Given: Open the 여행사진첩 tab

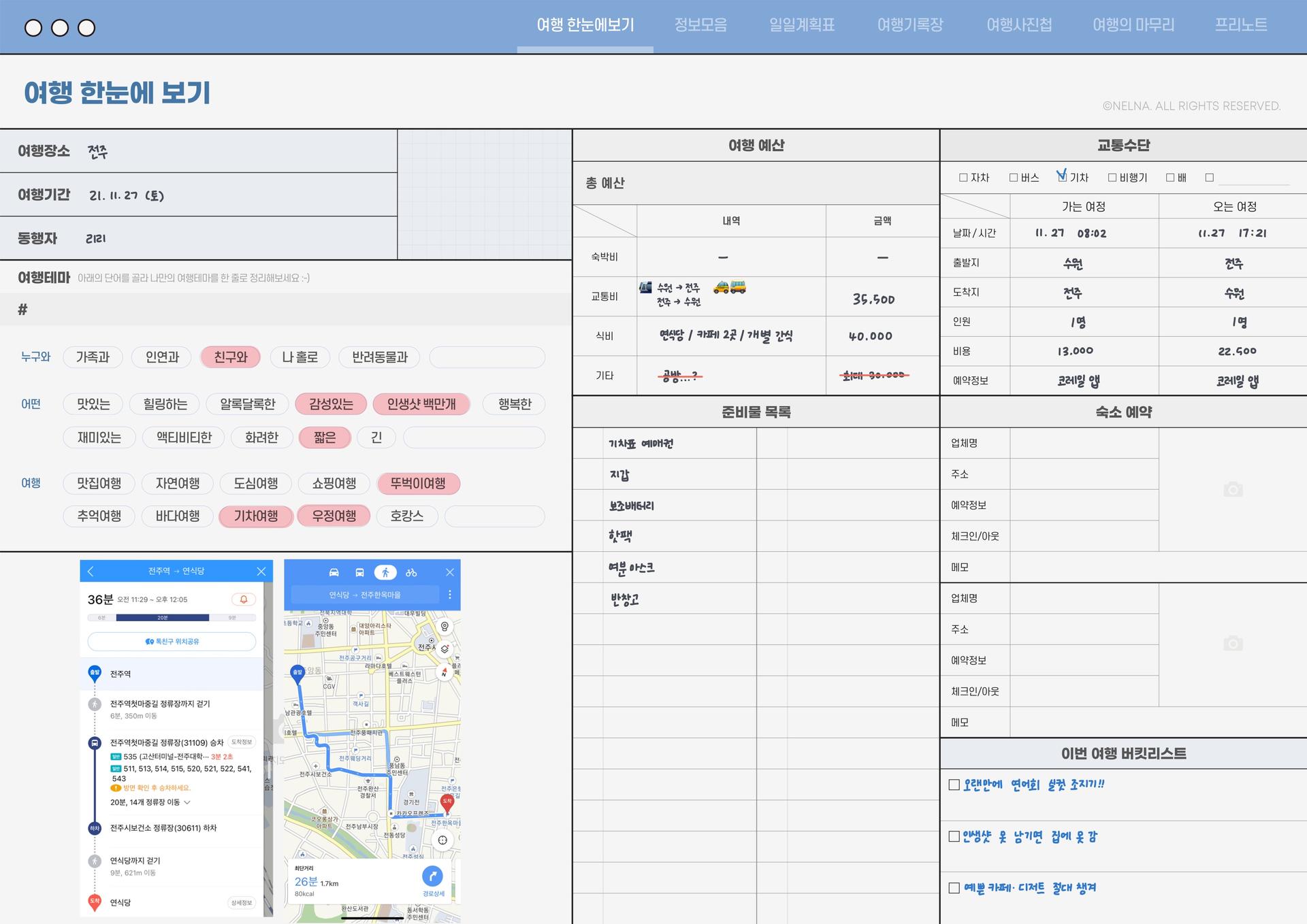Looking at the screenshot, I should point(1019,25).
